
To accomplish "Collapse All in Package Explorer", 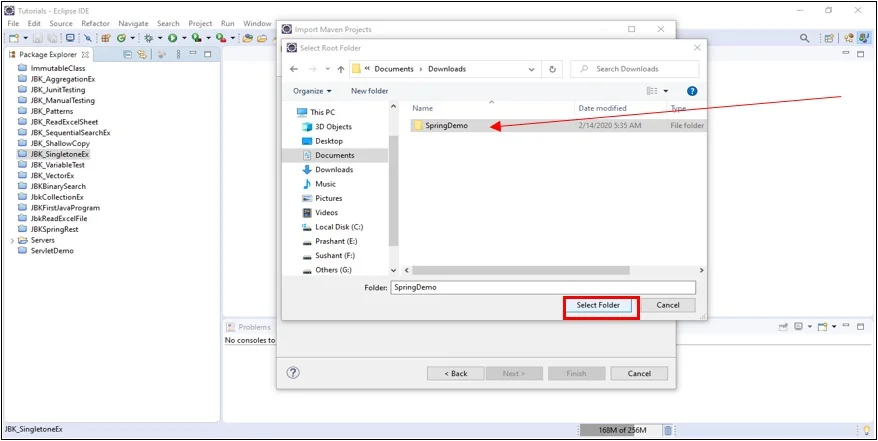I will pos(127,54).
